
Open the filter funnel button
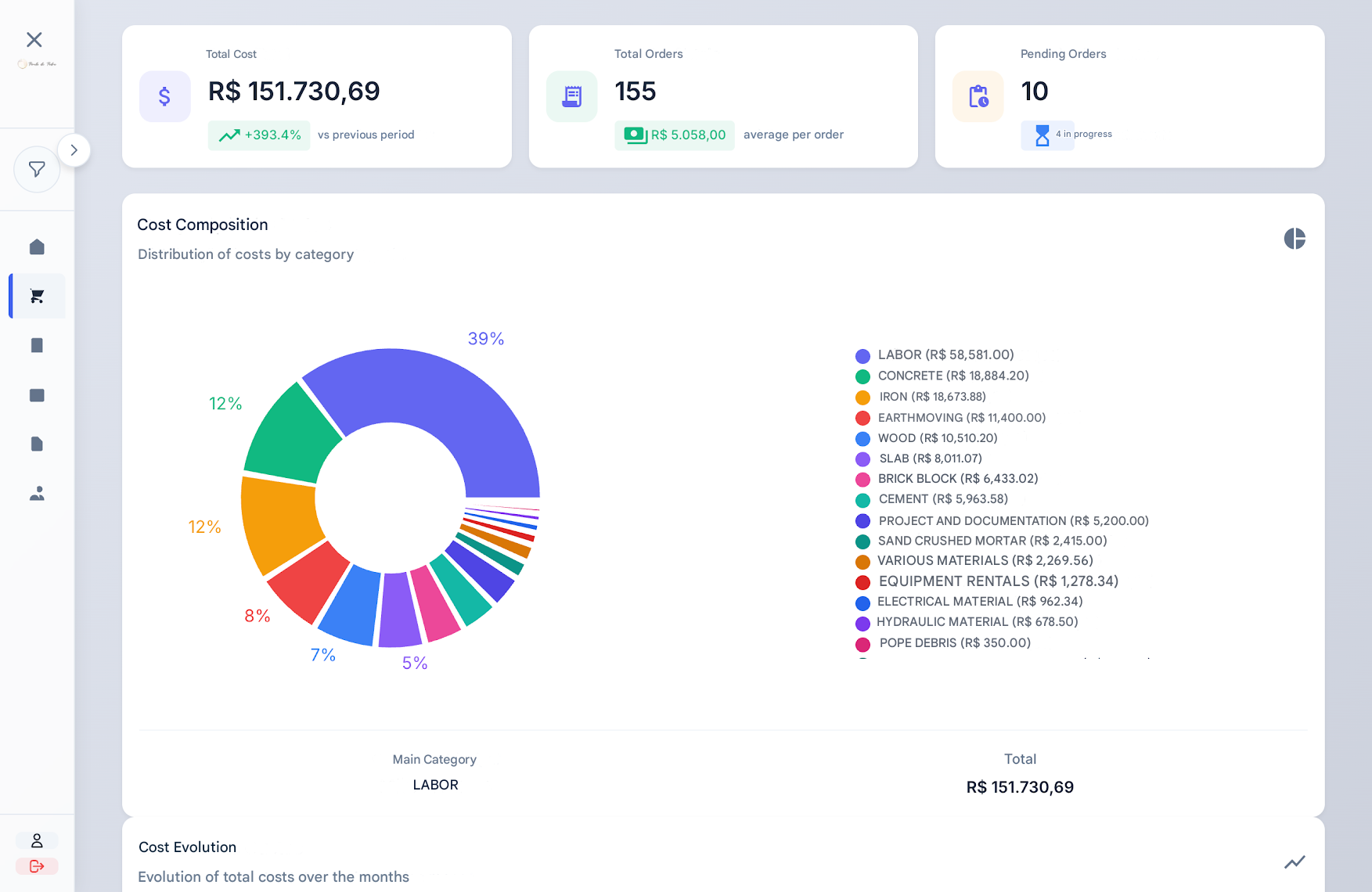pos(37,169)
